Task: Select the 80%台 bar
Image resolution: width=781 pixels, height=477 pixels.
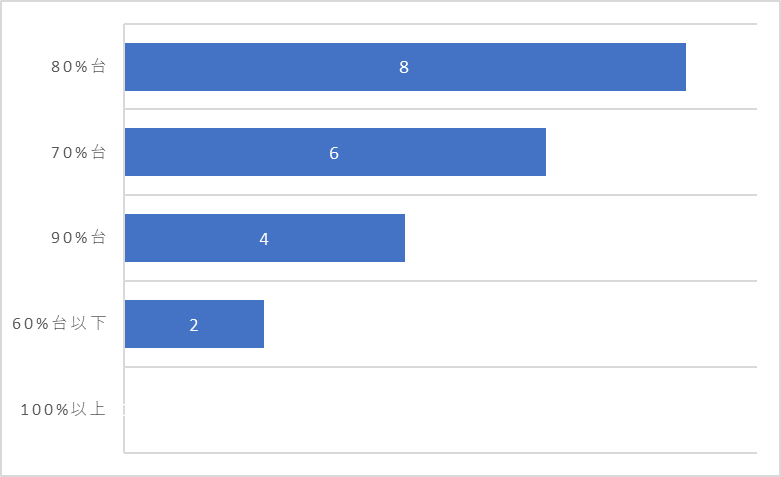Action: (x=405, y=67)
